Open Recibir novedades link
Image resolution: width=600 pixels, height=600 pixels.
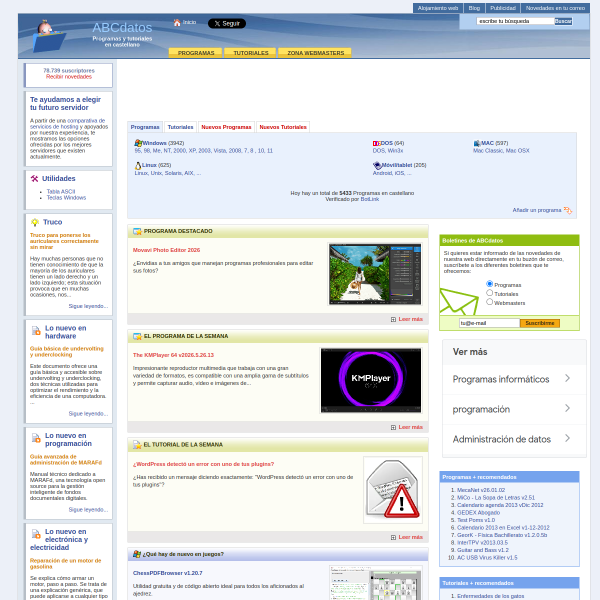pos(69,77)
